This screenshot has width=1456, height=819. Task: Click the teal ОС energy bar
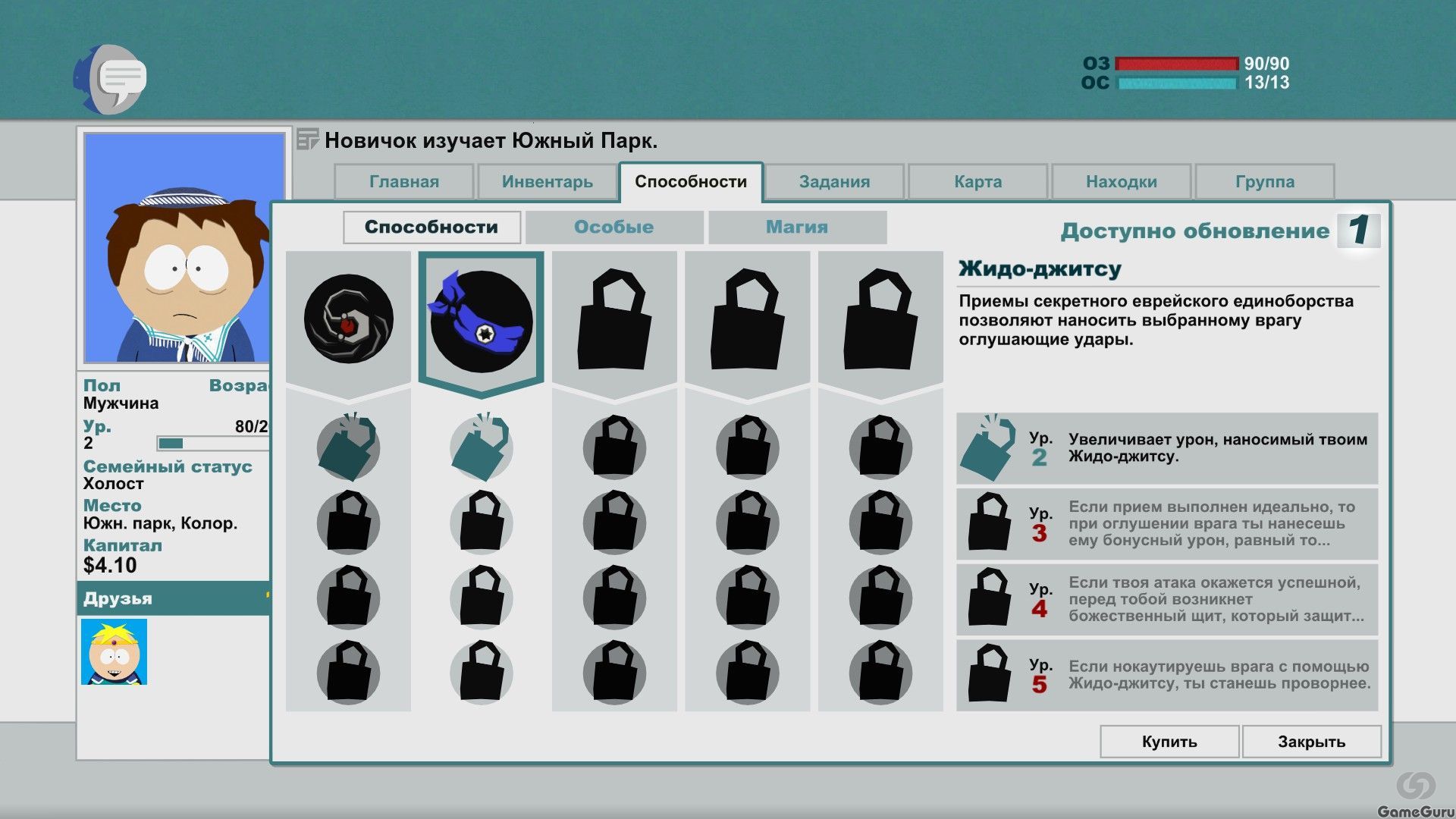(x=1176, y=83)
